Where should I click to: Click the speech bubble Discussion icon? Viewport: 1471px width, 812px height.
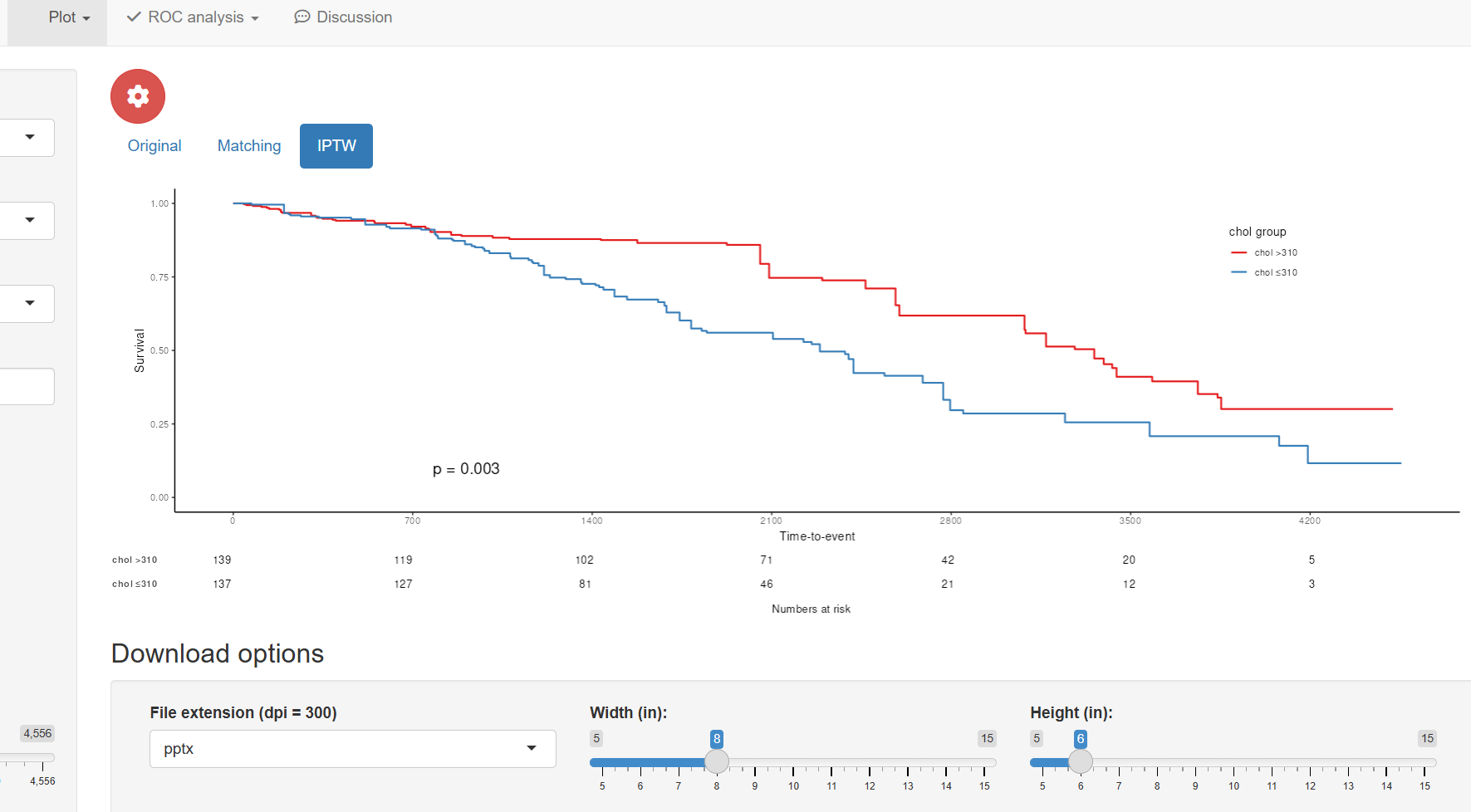coord(302,17)
